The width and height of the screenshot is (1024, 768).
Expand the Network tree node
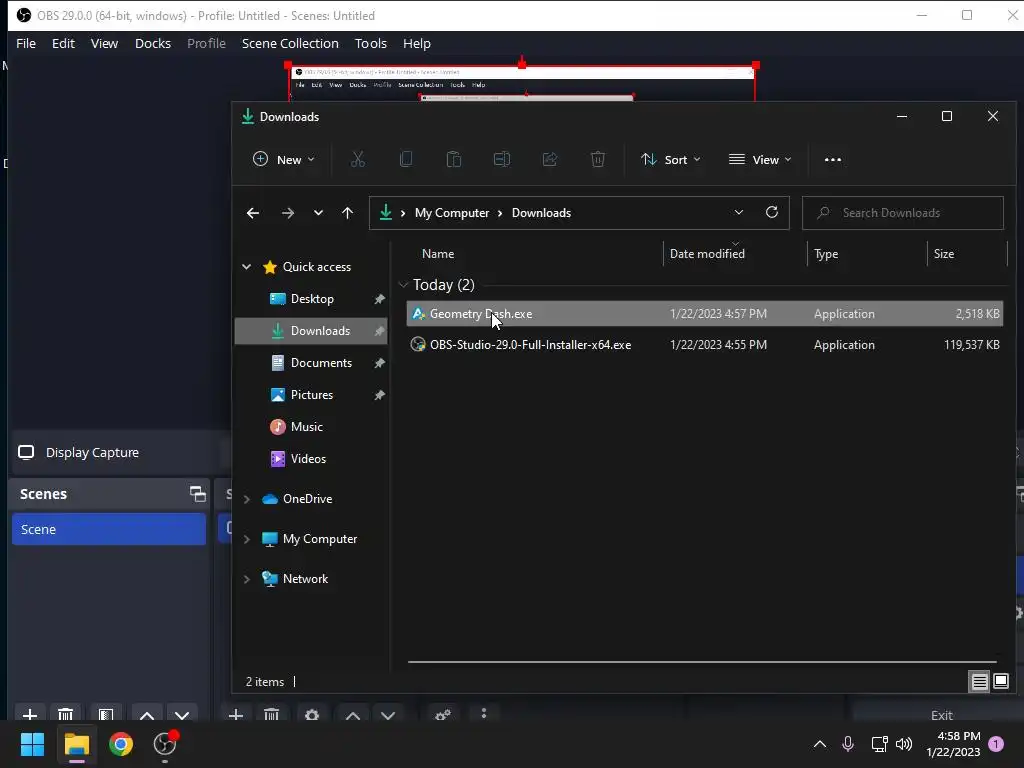(x=246, y=579)
